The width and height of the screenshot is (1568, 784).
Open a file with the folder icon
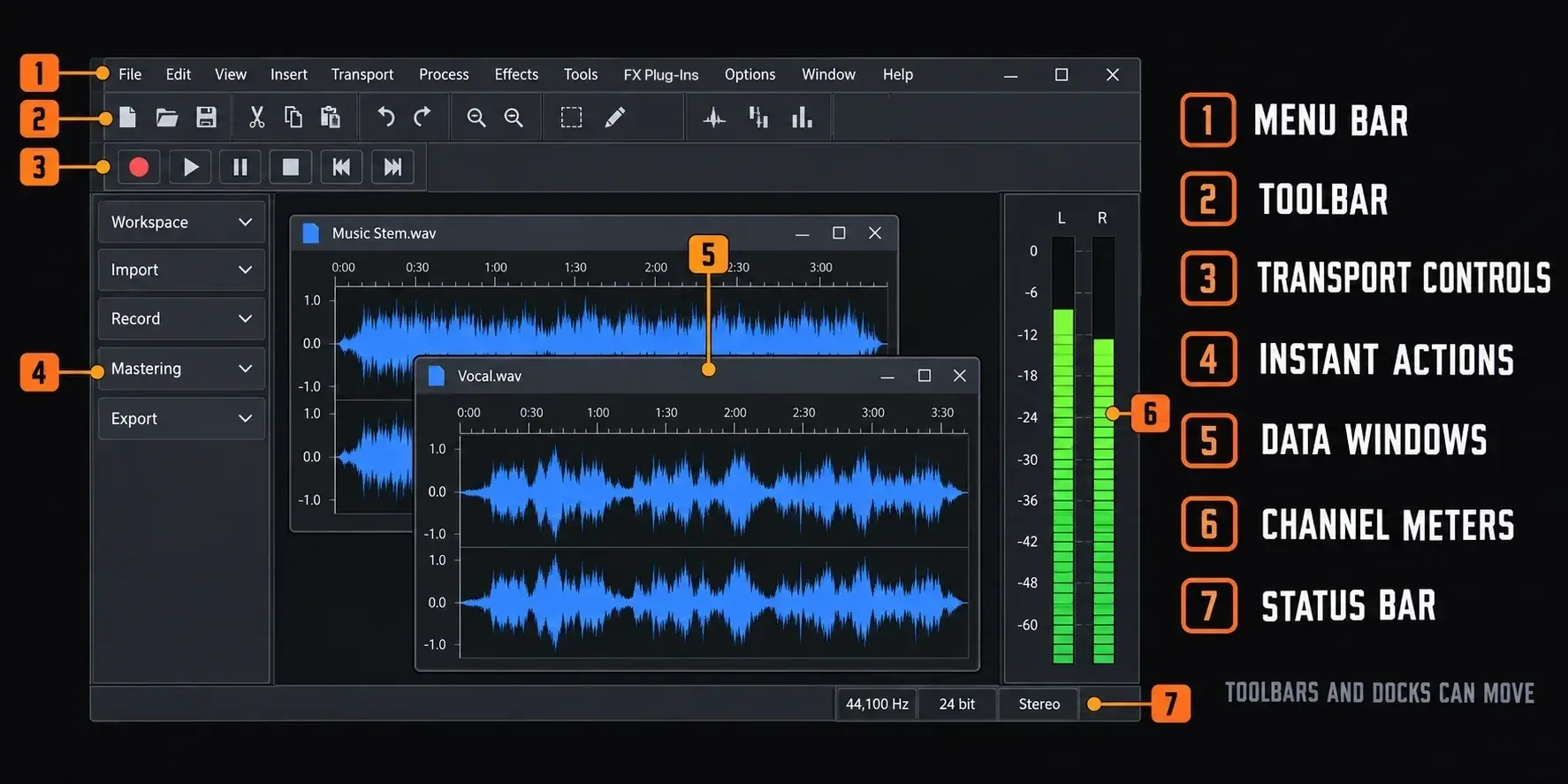pyautogui.click(x=167, y=118)
